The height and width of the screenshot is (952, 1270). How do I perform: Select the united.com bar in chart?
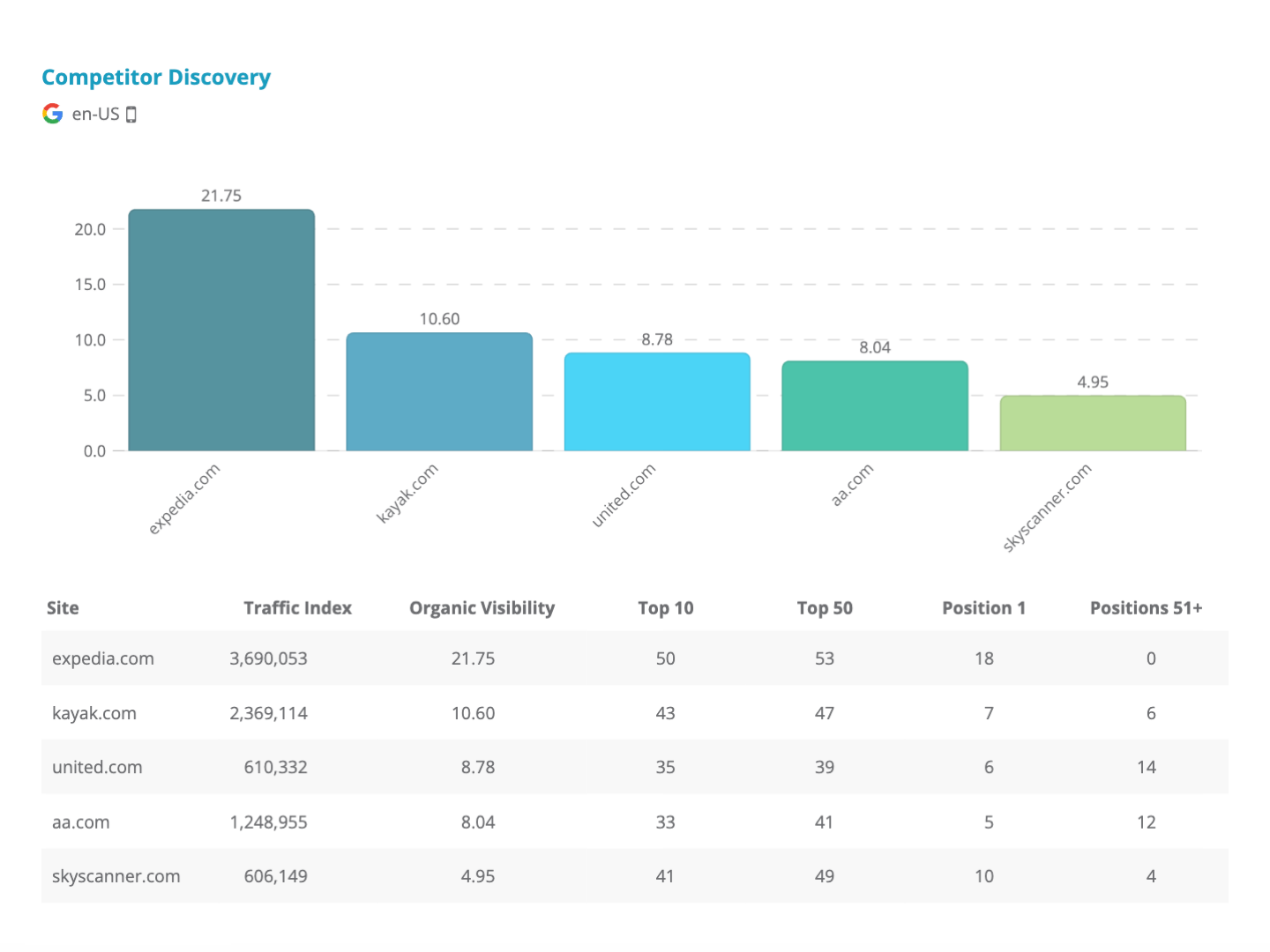click(x=657, y=402)
